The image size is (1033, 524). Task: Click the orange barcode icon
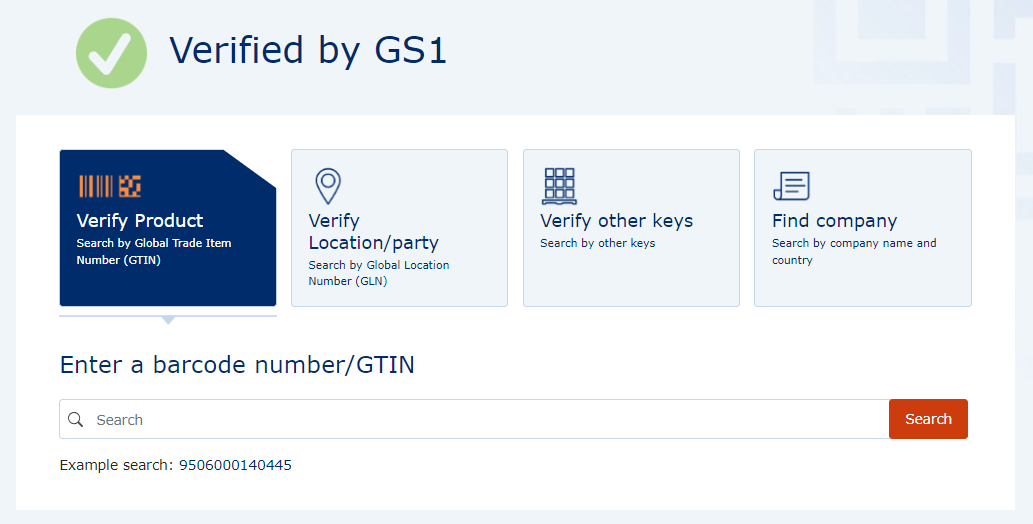point(109,187)
